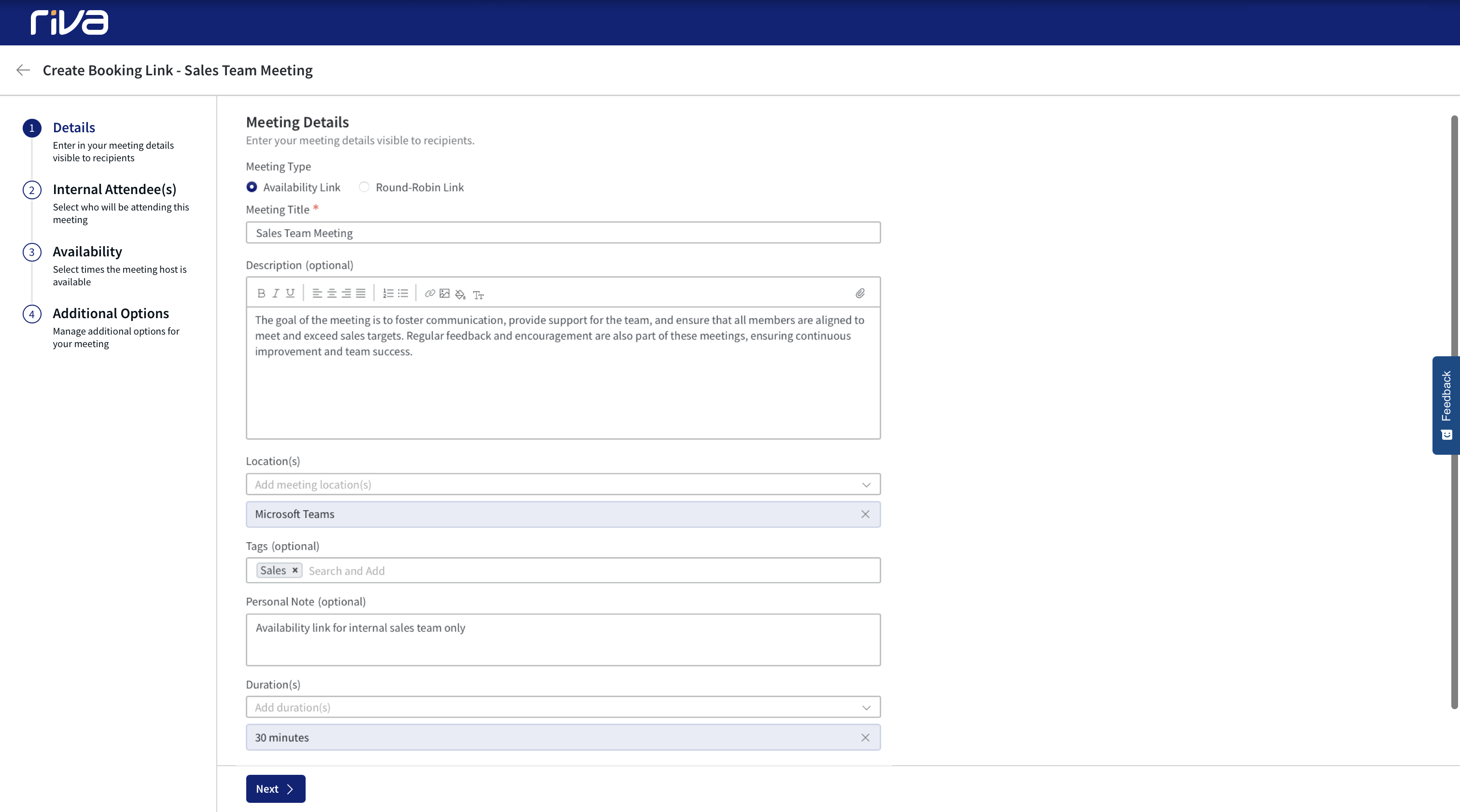Click the 30 minutes duration chip
The height and width of the screenshot is (812, 1460).
(563, 737)
